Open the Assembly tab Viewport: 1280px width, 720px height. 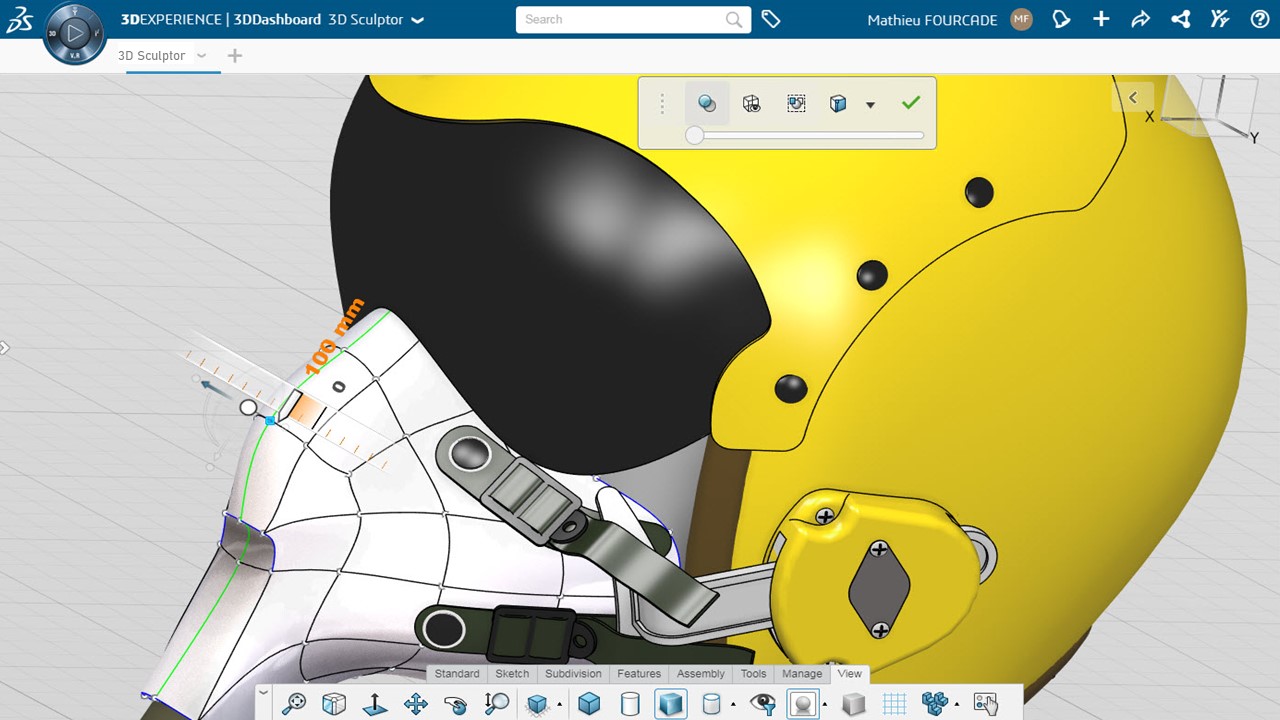(x=700, y=673)
